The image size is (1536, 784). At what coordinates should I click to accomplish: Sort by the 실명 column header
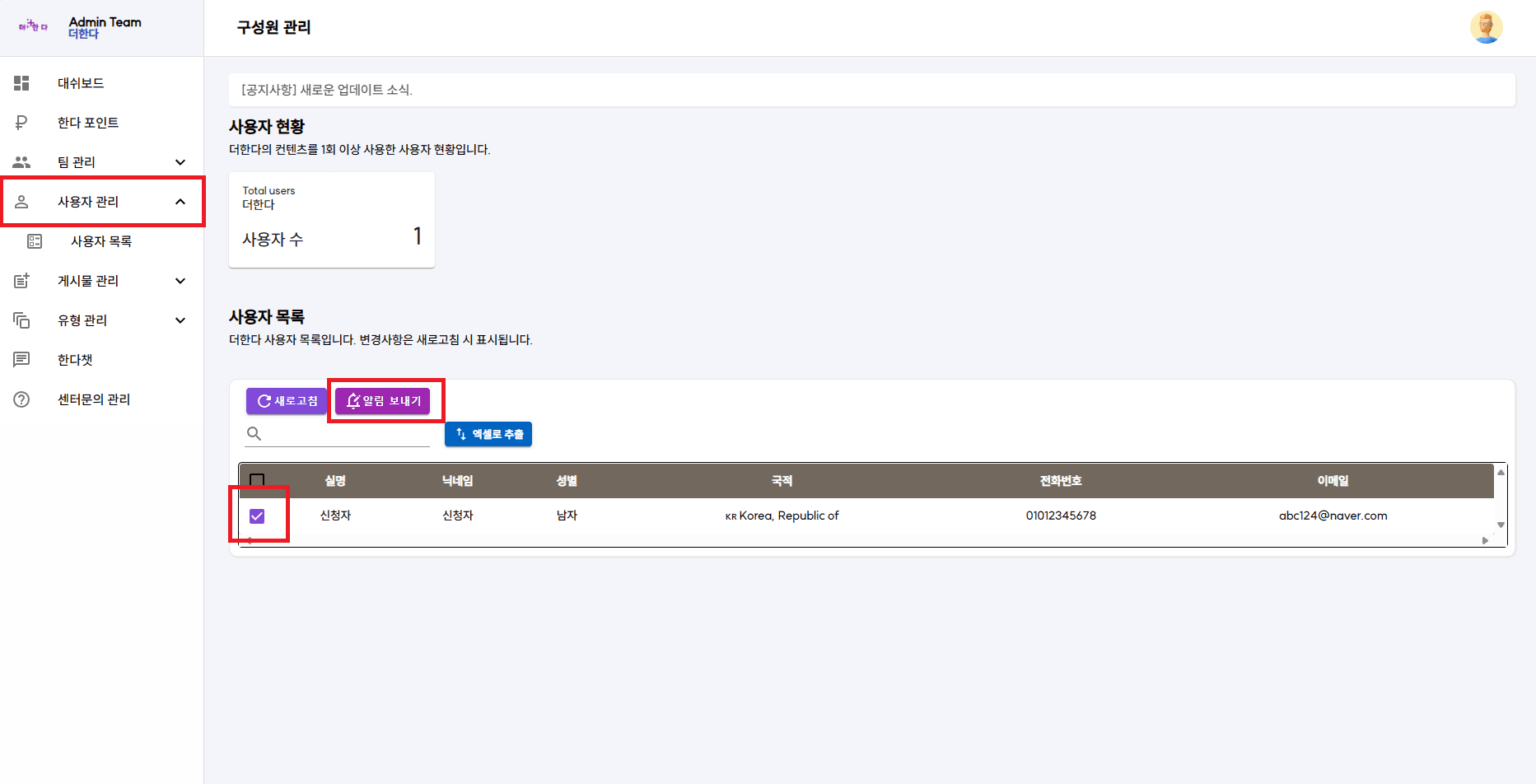point(335,481)
